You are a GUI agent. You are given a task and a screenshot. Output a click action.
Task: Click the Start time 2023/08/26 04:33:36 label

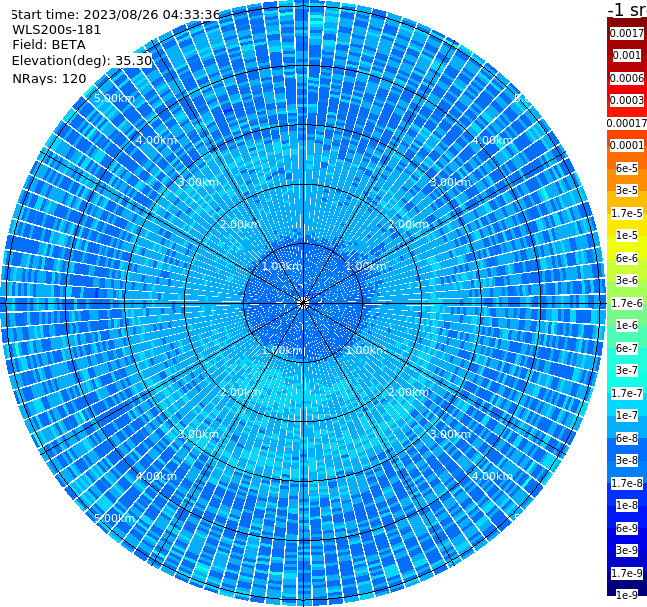click(x=115, y=14)
